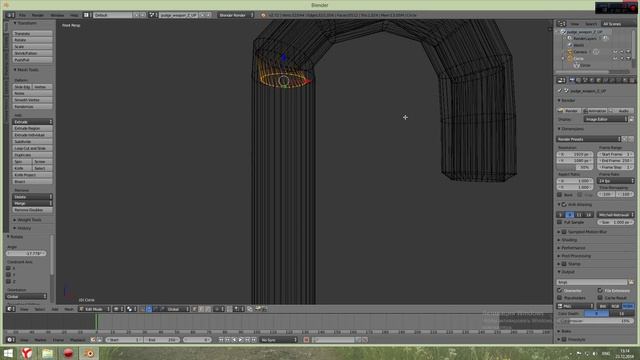
Task: Open the Edit Mode selector
Action: coord(94,309)
